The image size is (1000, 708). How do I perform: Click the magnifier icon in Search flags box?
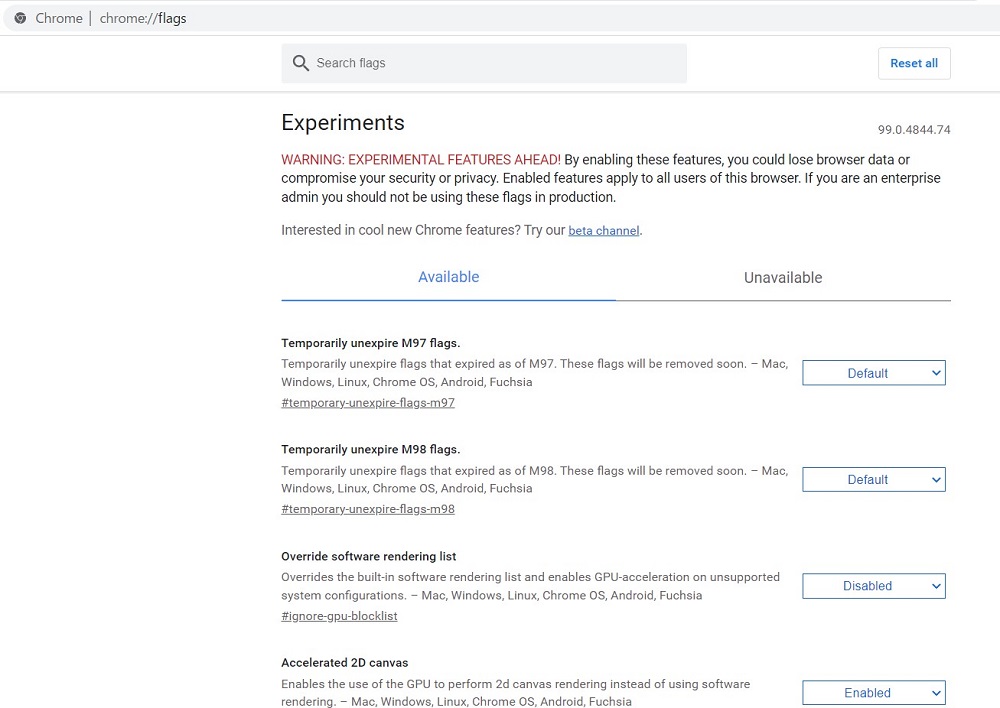click(x=300, y=63)
